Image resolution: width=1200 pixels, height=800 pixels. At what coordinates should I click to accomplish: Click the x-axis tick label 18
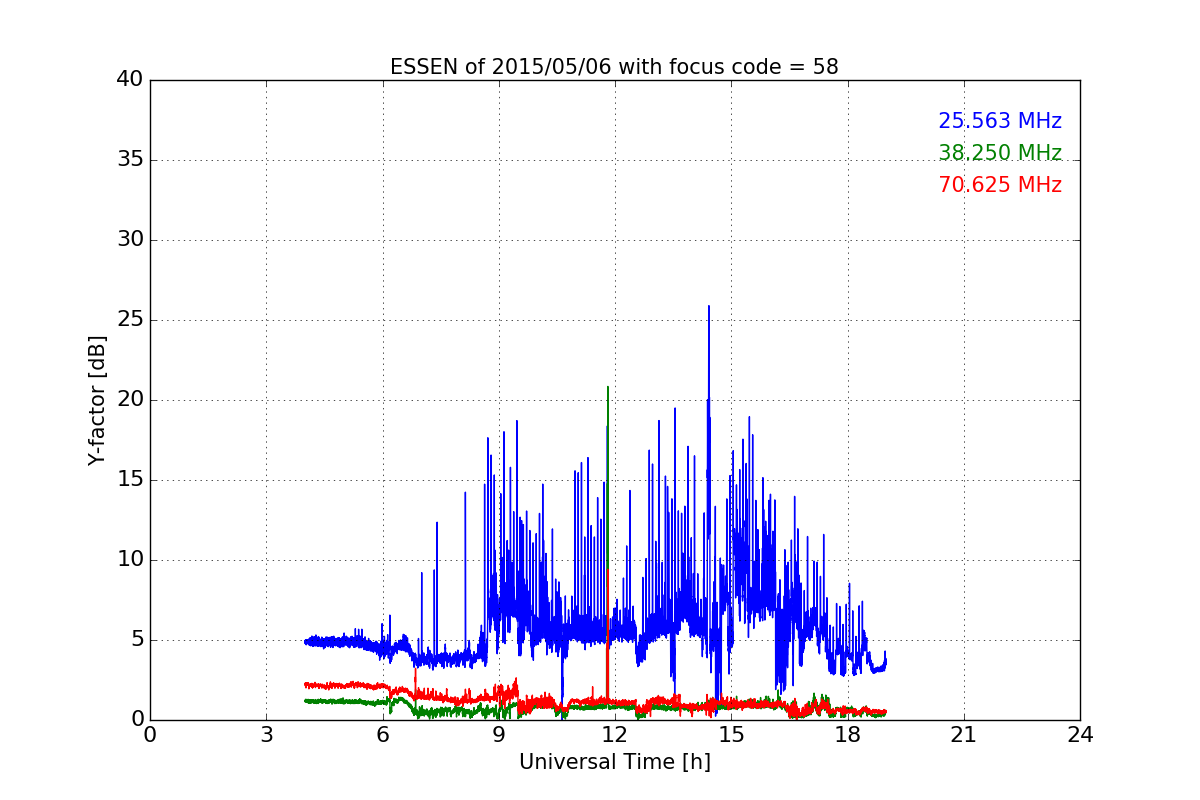[848, 735]
